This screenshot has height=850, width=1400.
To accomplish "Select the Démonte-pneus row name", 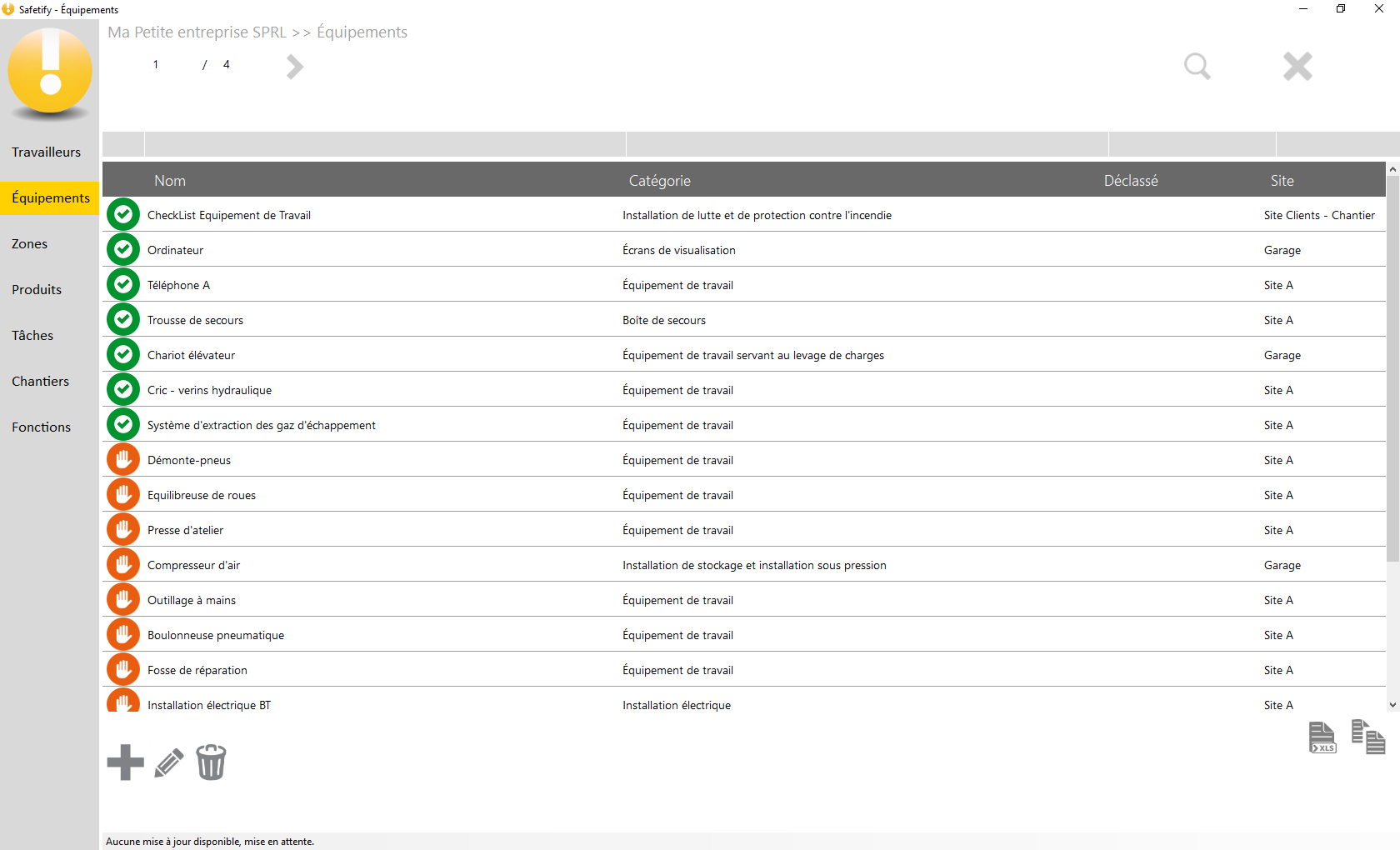I will (189, 461).
